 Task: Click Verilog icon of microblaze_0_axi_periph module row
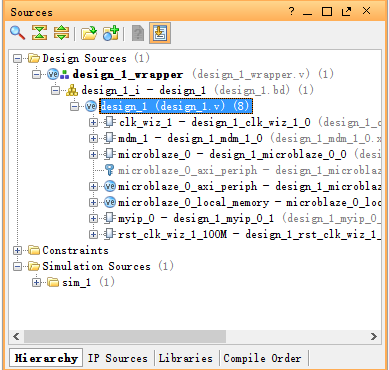(x=110, y=186)
